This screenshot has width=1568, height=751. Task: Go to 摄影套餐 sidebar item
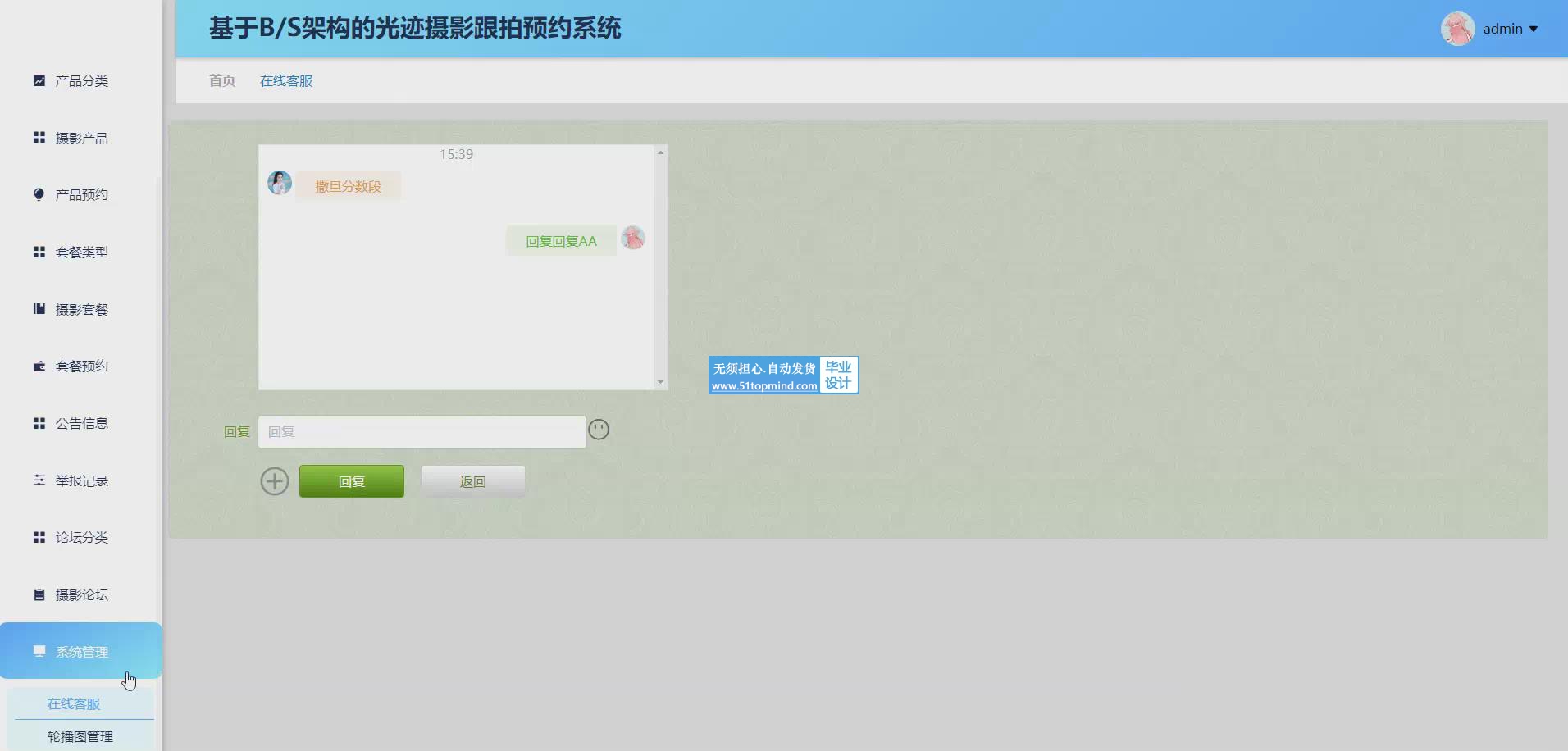(81, 309)
